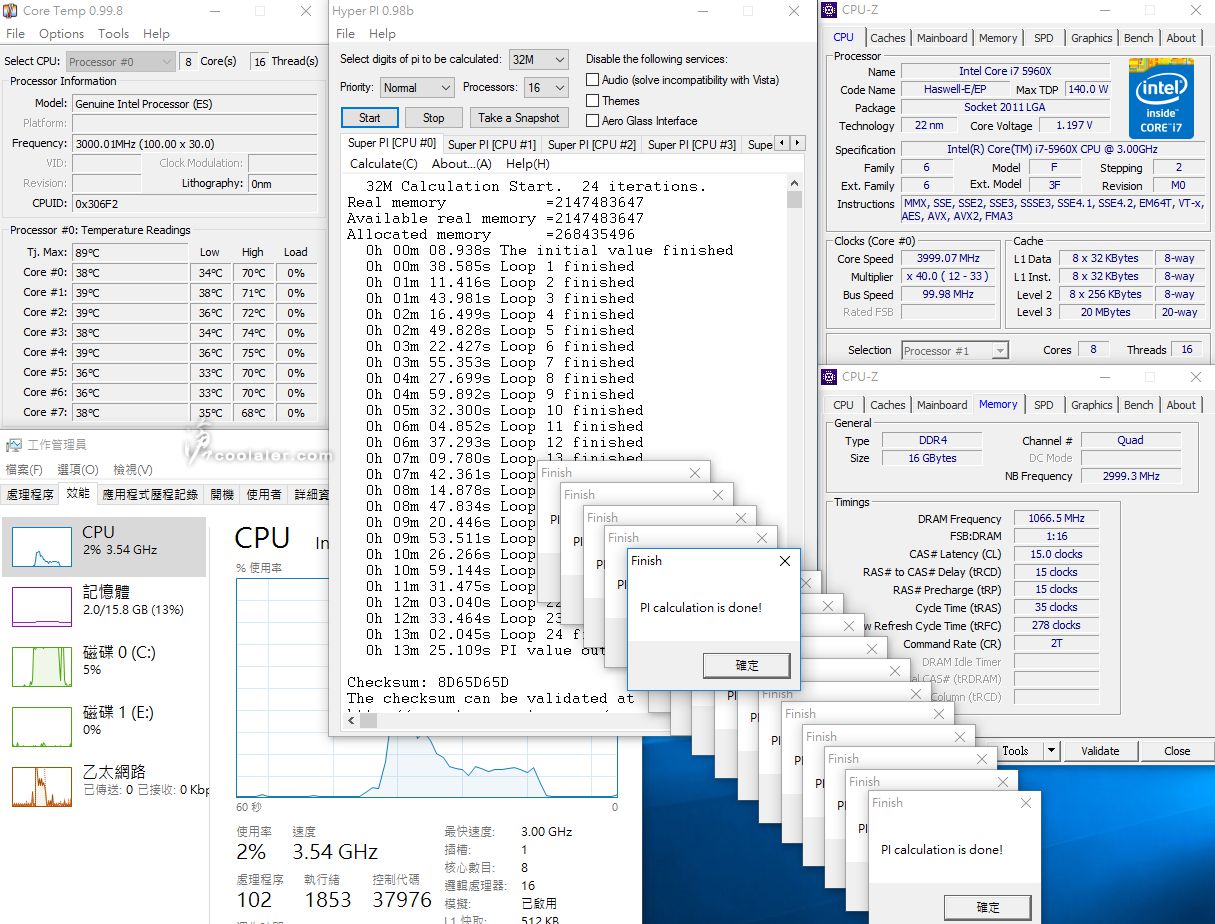Open the File menu in Hyper PI
The height and width of the screenshot is (924, 1215).
tap(345, 33)
